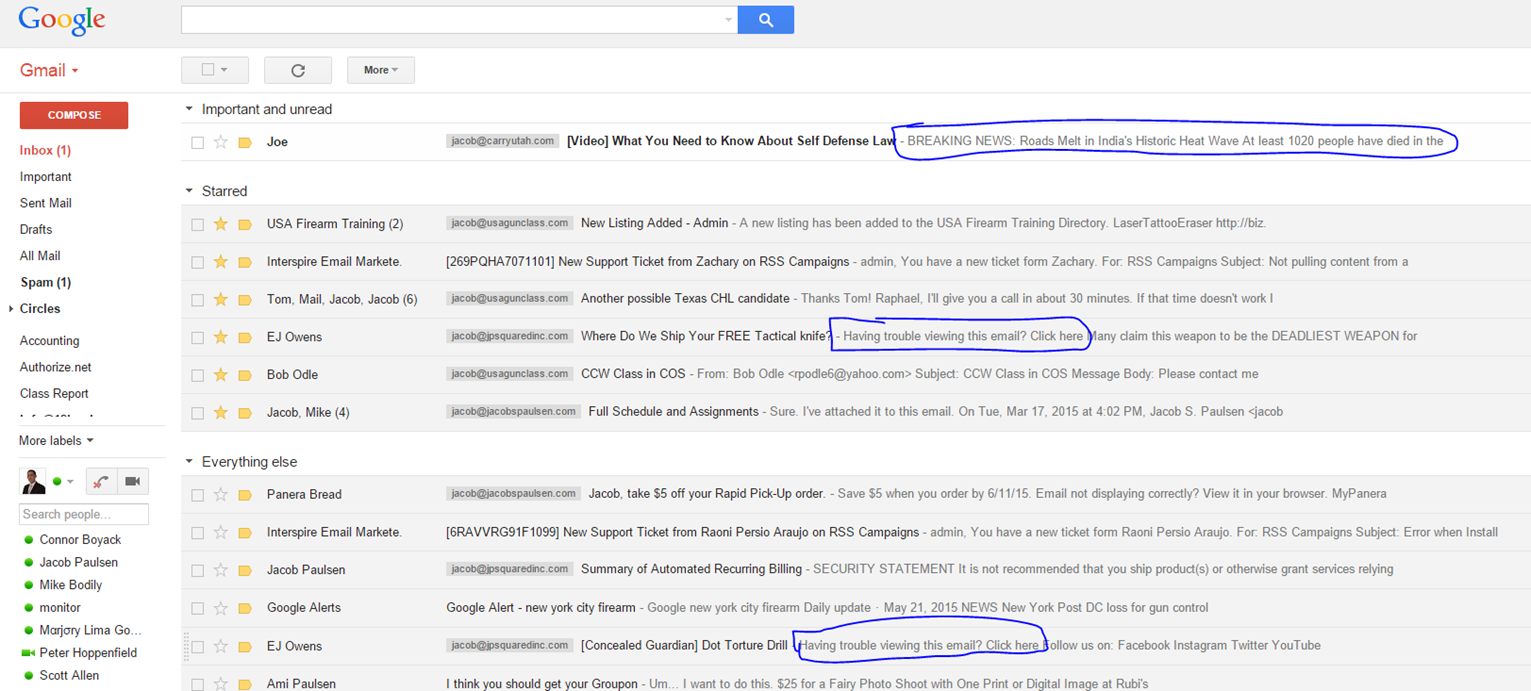1531x691 pixels.
Task: Click the Gmail search text field
Action: (452, 20)
